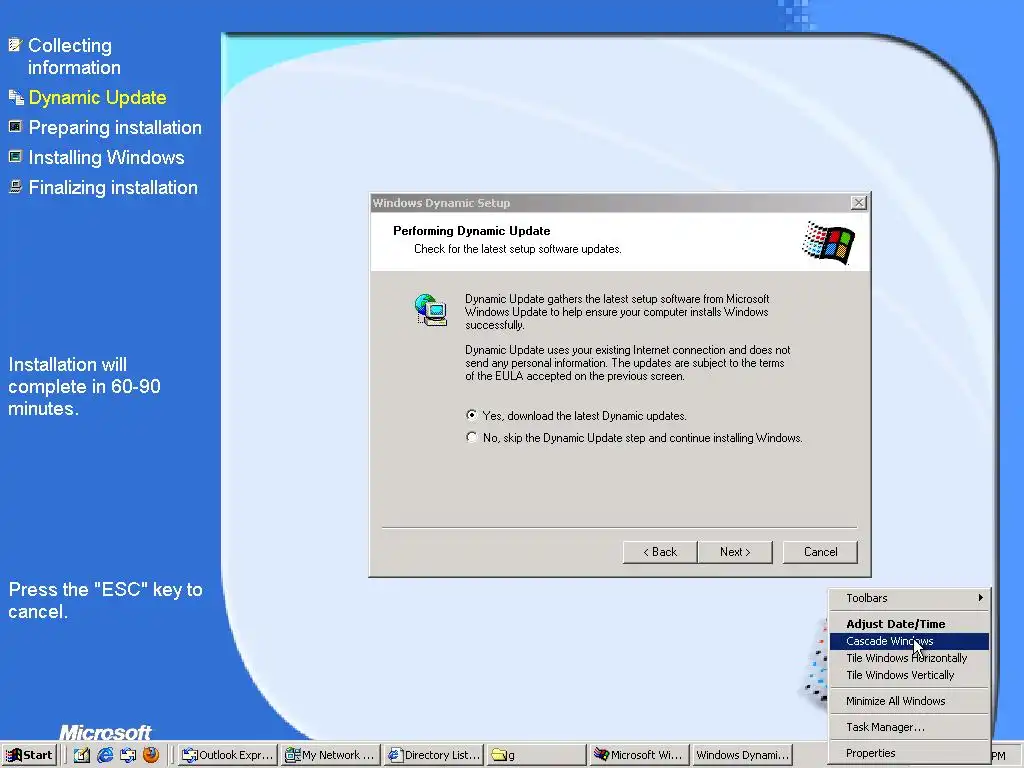Click the 'Performing Dynamic Update' heading
The image size is (1024, 768).
tap(472, 231)
